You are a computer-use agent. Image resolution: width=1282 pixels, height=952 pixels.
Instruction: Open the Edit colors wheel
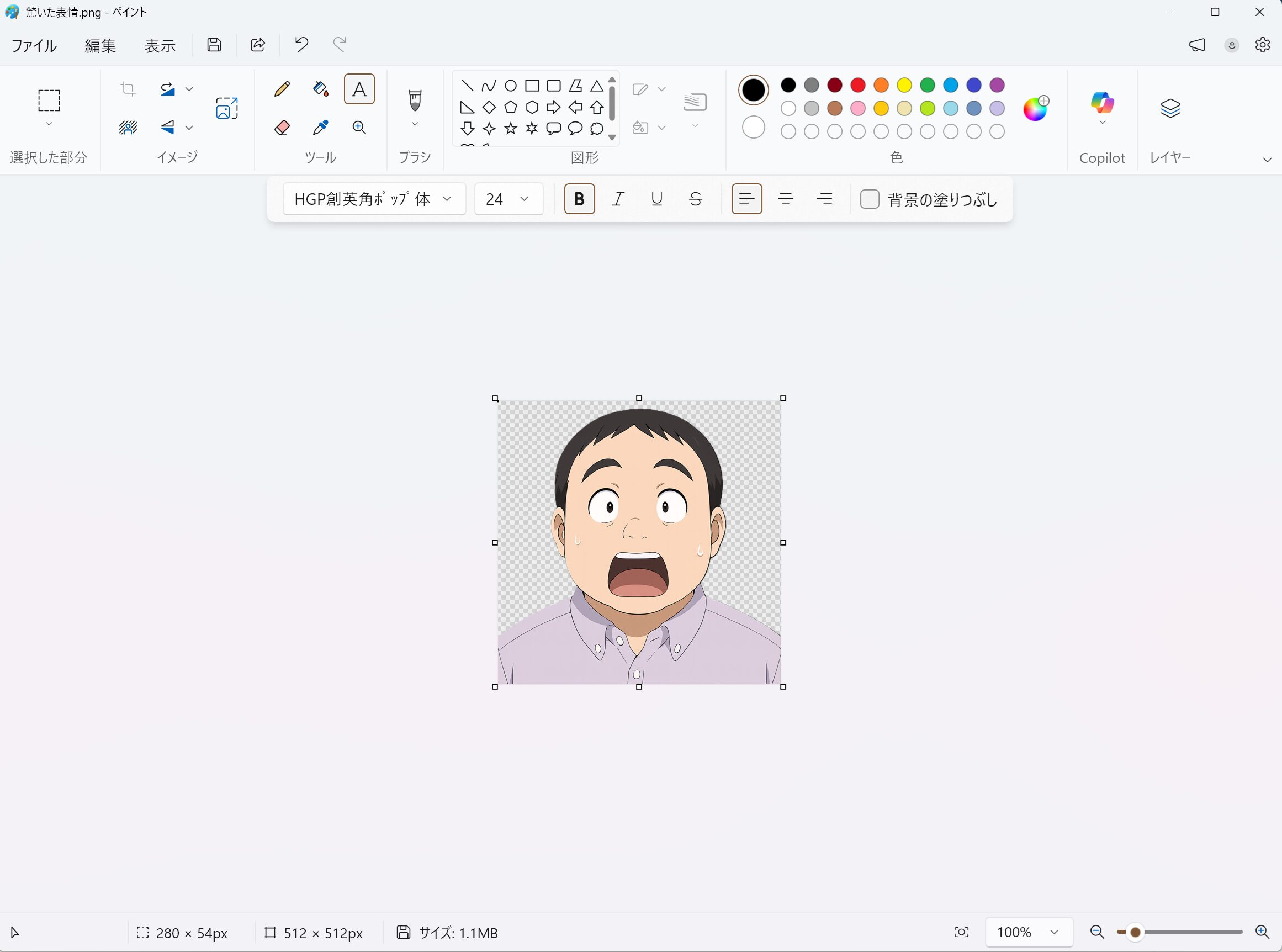tap(1035, 109)
